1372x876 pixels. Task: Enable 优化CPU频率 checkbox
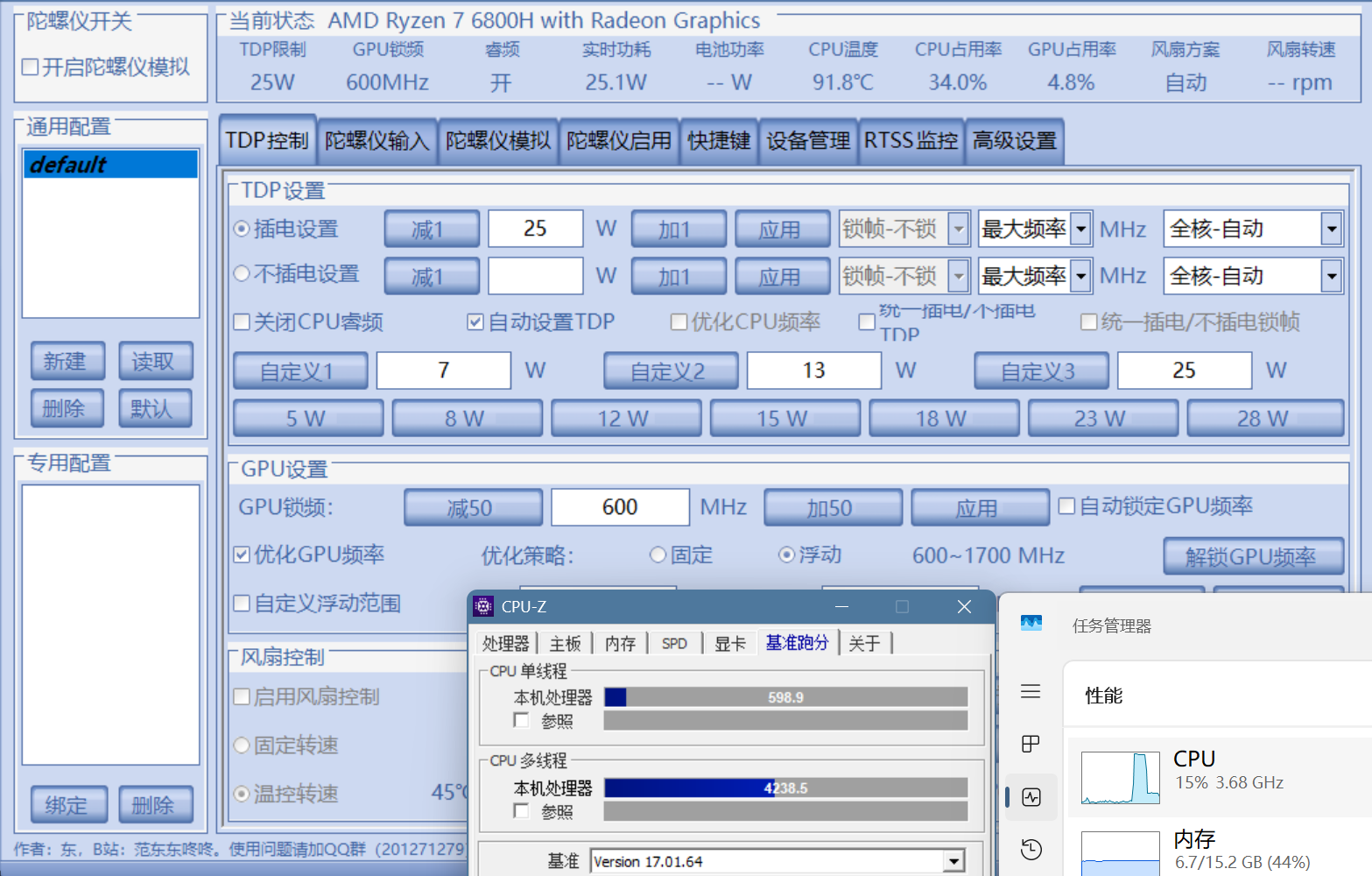tap(679, 321)
